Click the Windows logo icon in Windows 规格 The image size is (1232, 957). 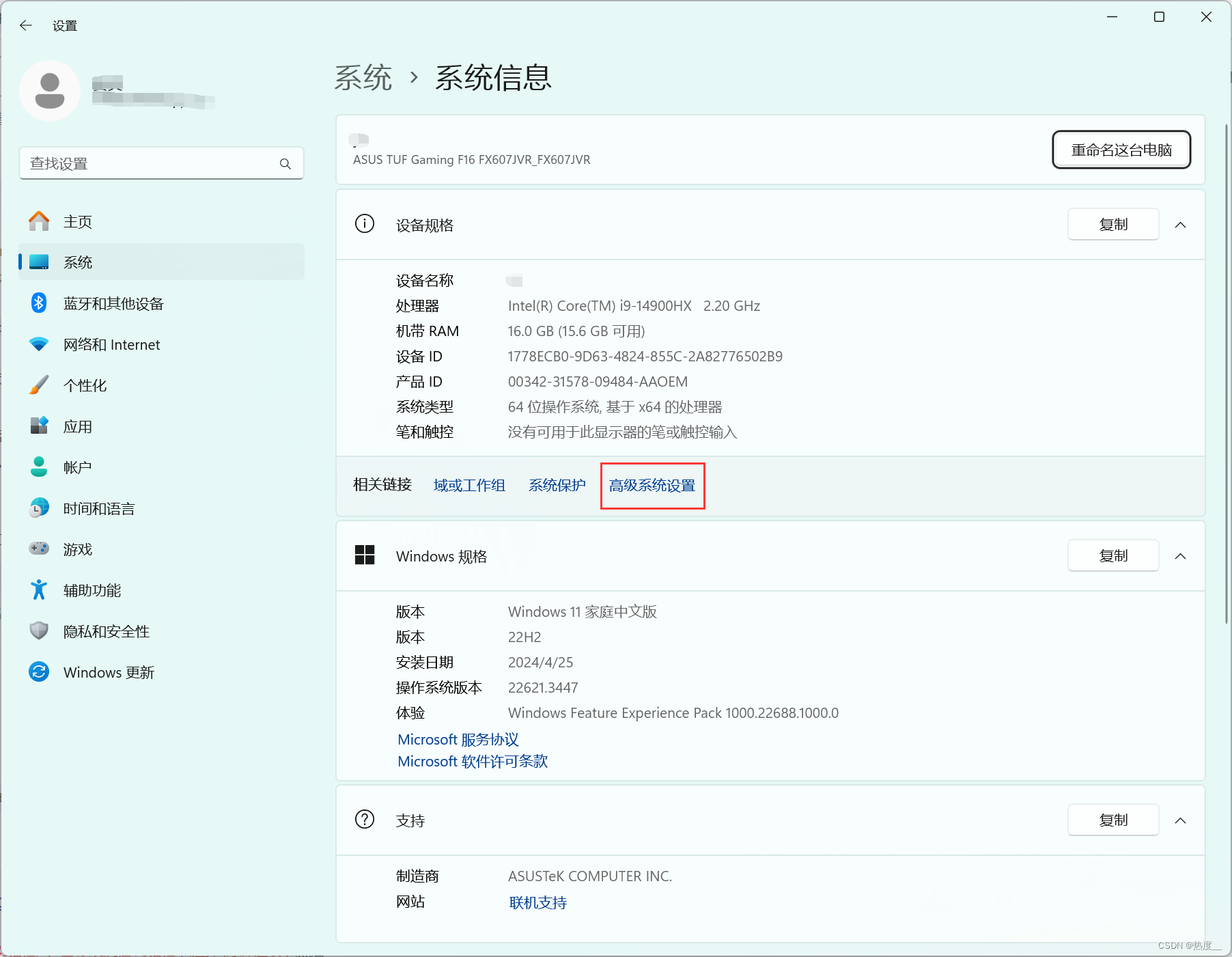(365, 555)
